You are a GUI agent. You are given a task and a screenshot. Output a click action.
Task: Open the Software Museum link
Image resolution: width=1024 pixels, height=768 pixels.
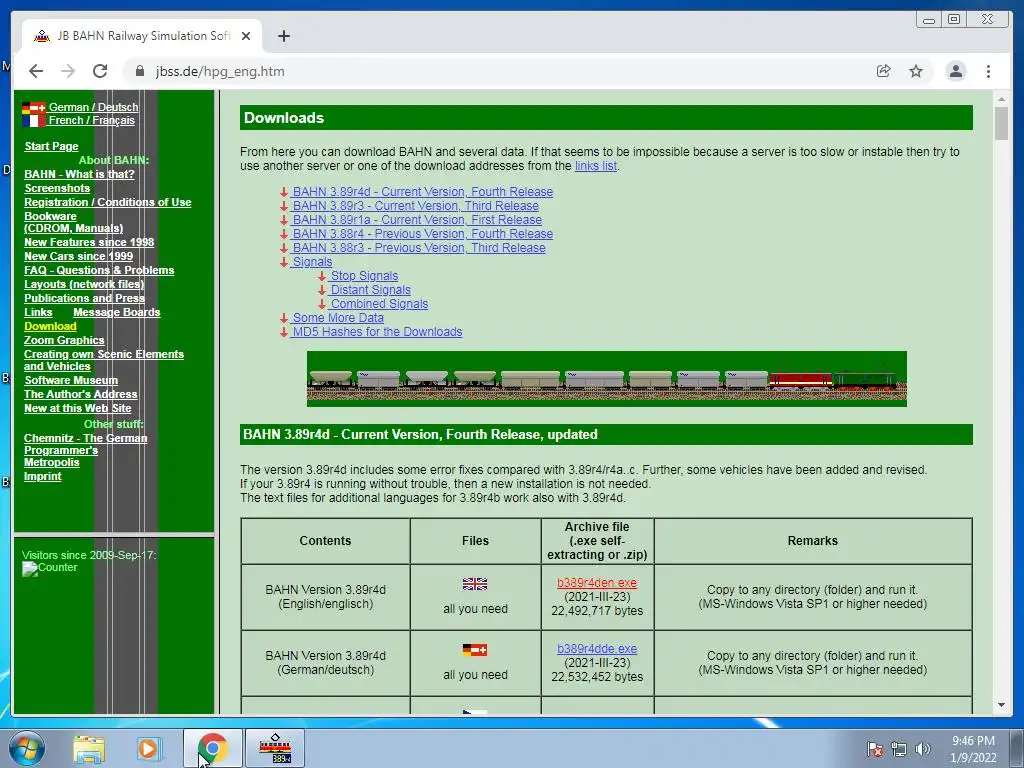(x=71, y=380)
